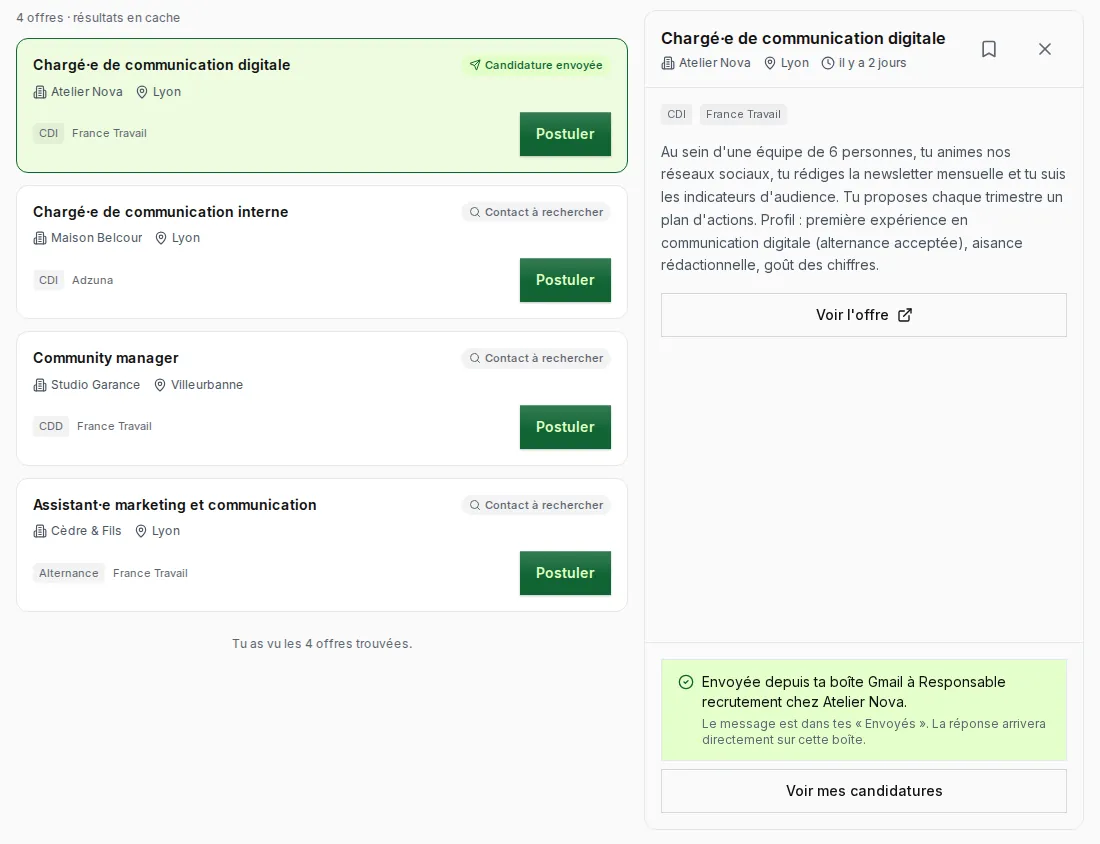Click the clock icon beside il y a 2 jours
1100x844 pixels.
coord(828,63)
